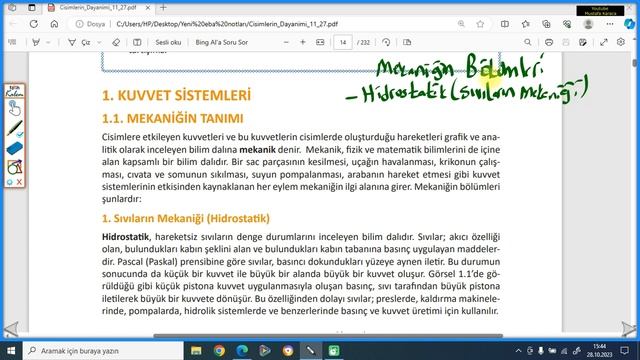Select the pen tool in Kalem toolbar

[x=15, y=128]
